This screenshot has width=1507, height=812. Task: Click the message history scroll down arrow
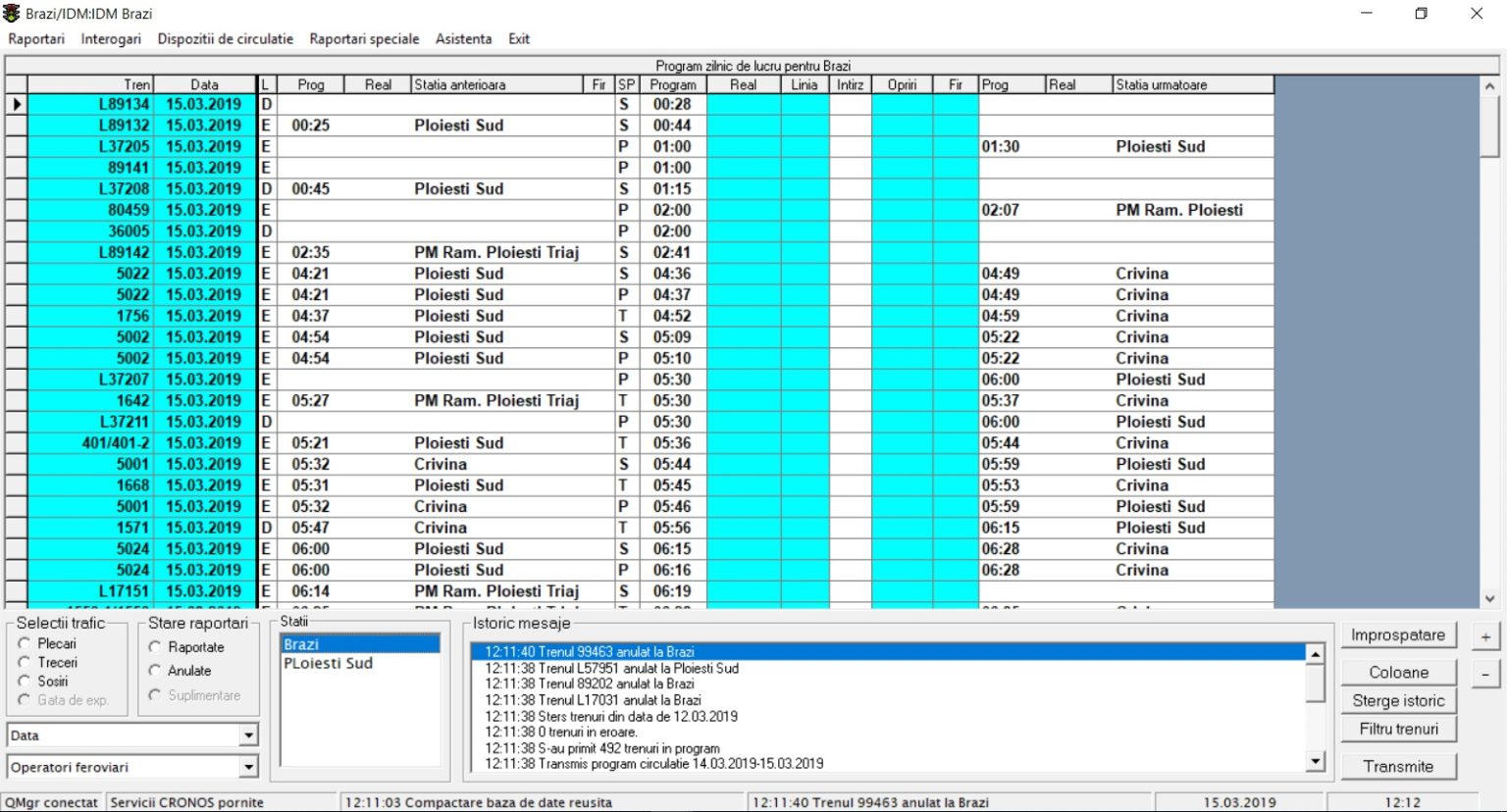1316,761
